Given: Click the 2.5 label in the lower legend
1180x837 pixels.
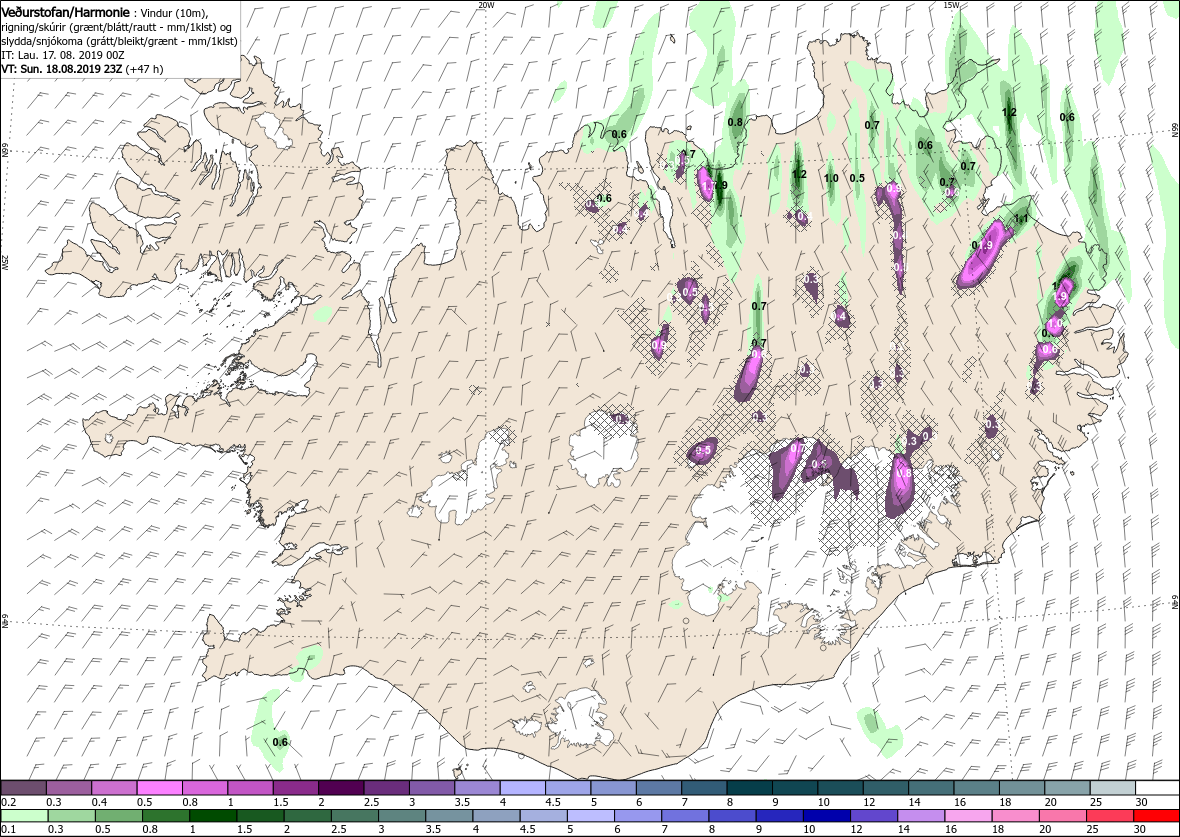Looking at the screenshot, I should 339,829.
